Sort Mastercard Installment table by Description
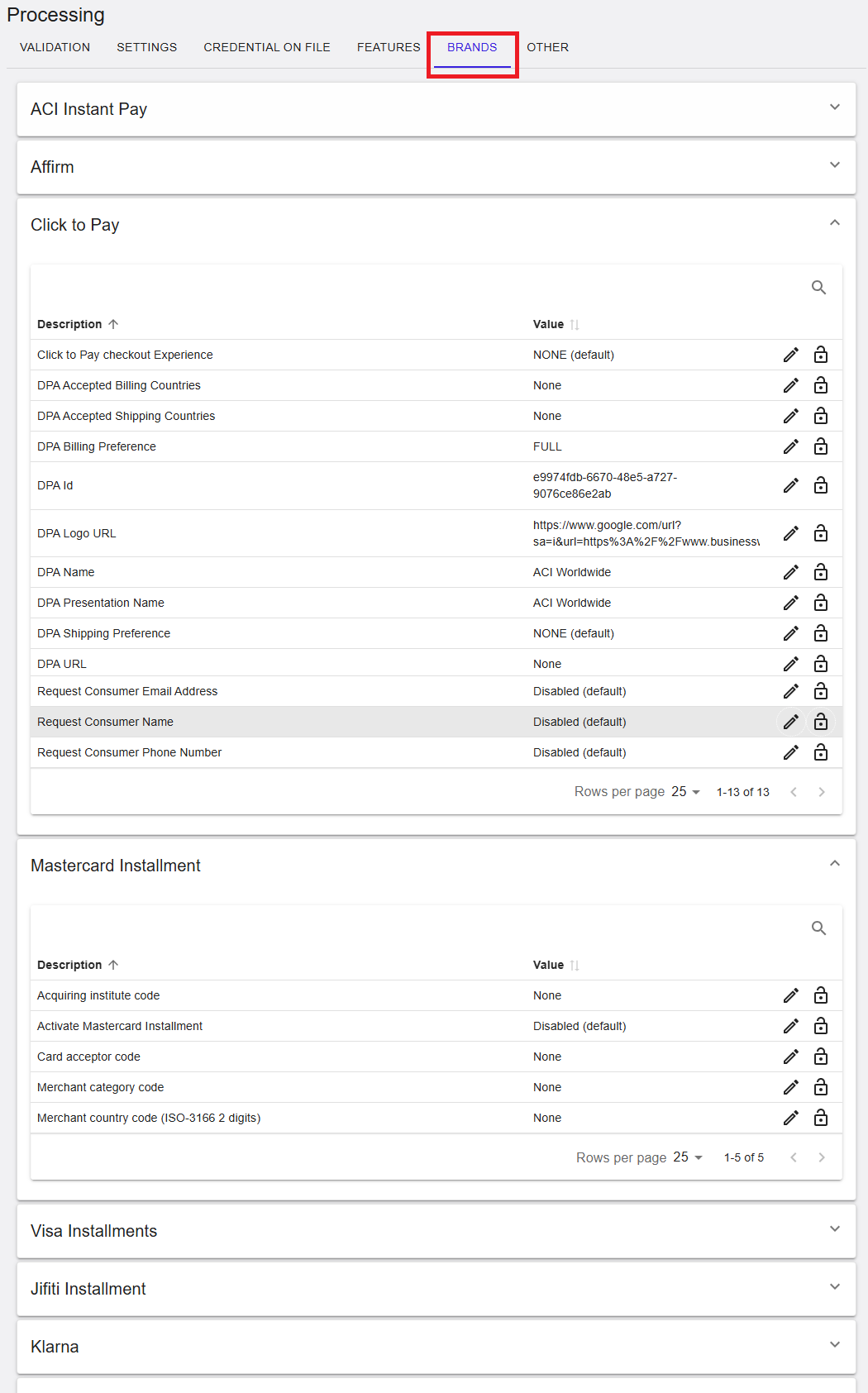This screenshot has height=1393, width=868. click(x=78, y=965)
